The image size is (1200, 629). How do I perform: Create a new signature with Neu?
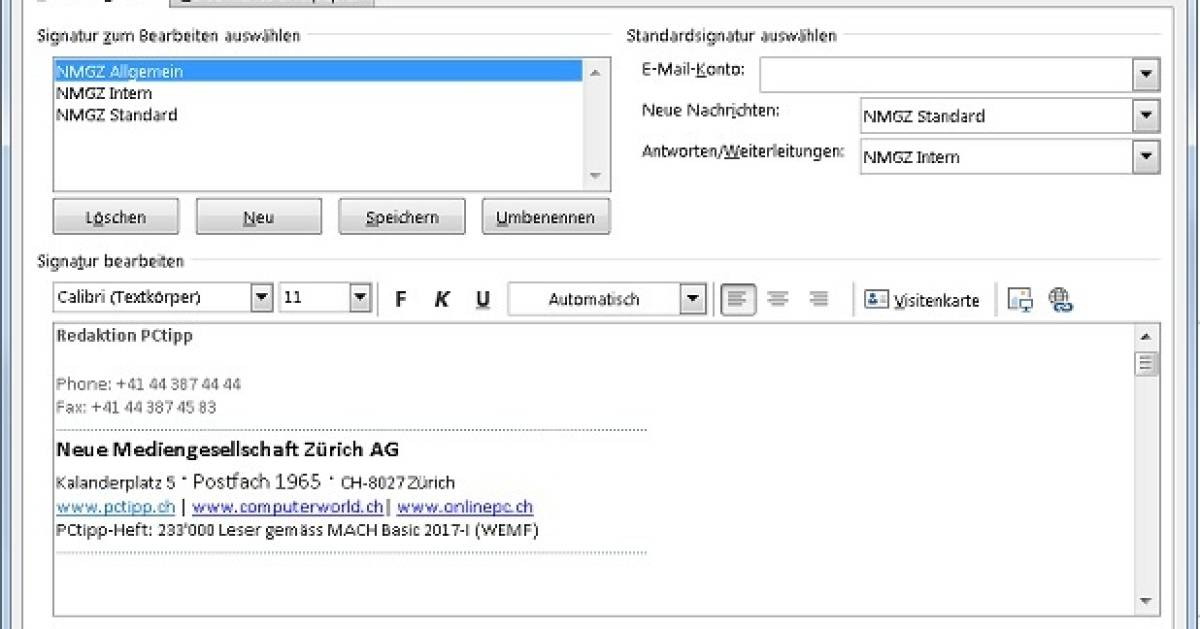point(259,217)
